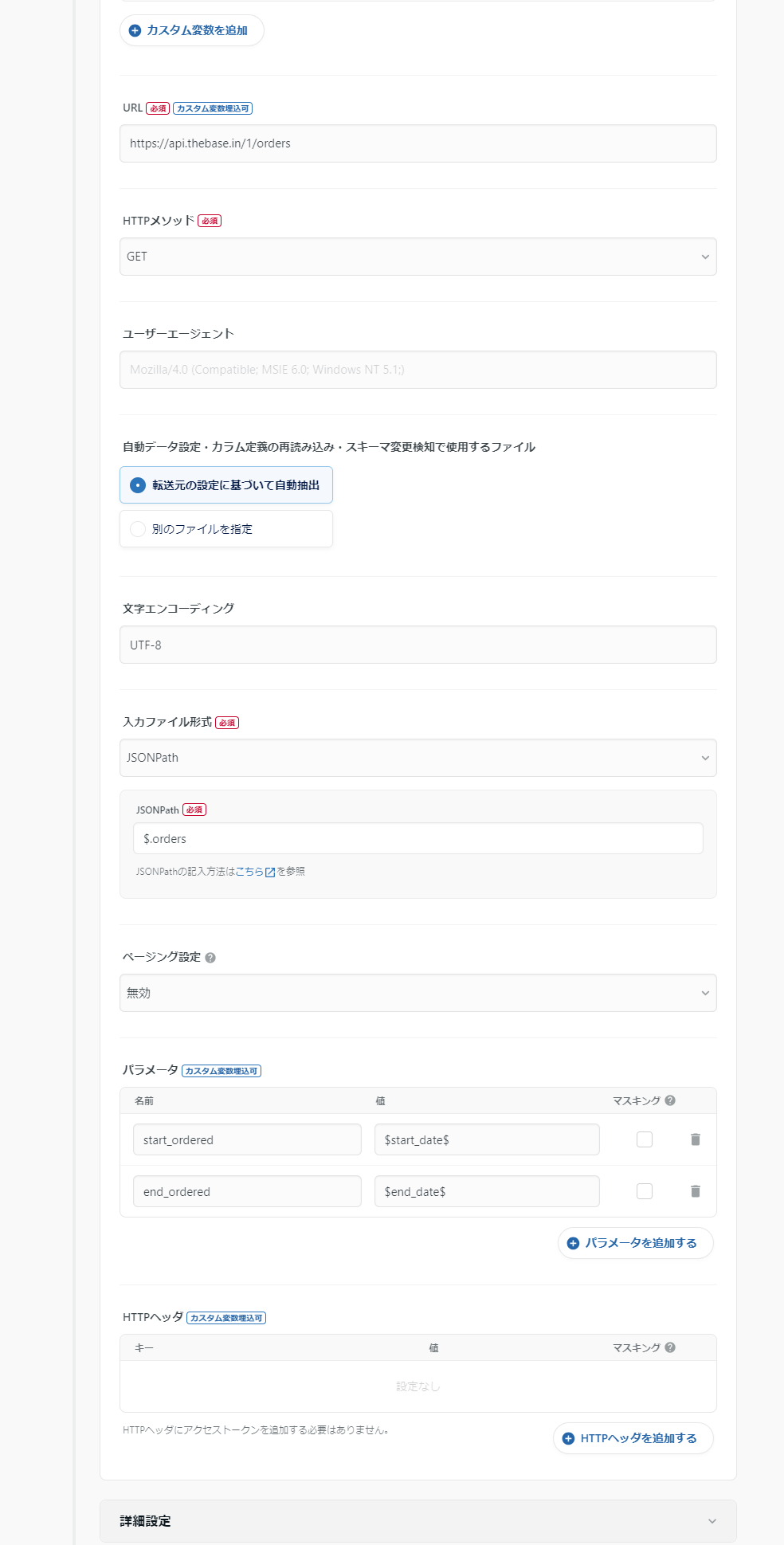Click the マスキング help icon in the HTTPヘッダ table
The width and height of the screenshot is (784, 1545).
670,1347
